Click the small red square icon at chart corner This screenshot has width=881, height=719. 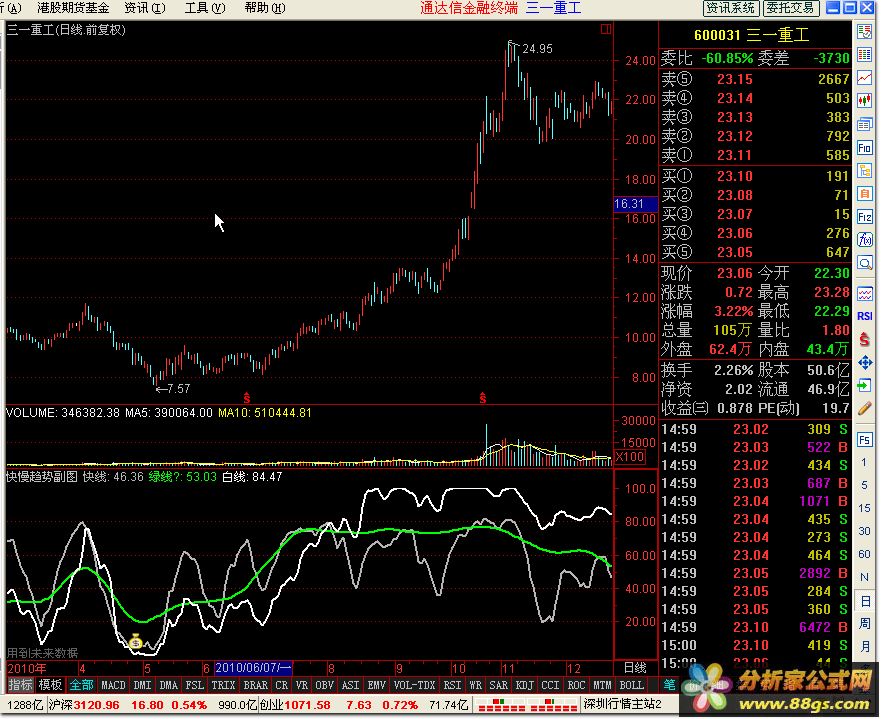click(x=606, y=29)
